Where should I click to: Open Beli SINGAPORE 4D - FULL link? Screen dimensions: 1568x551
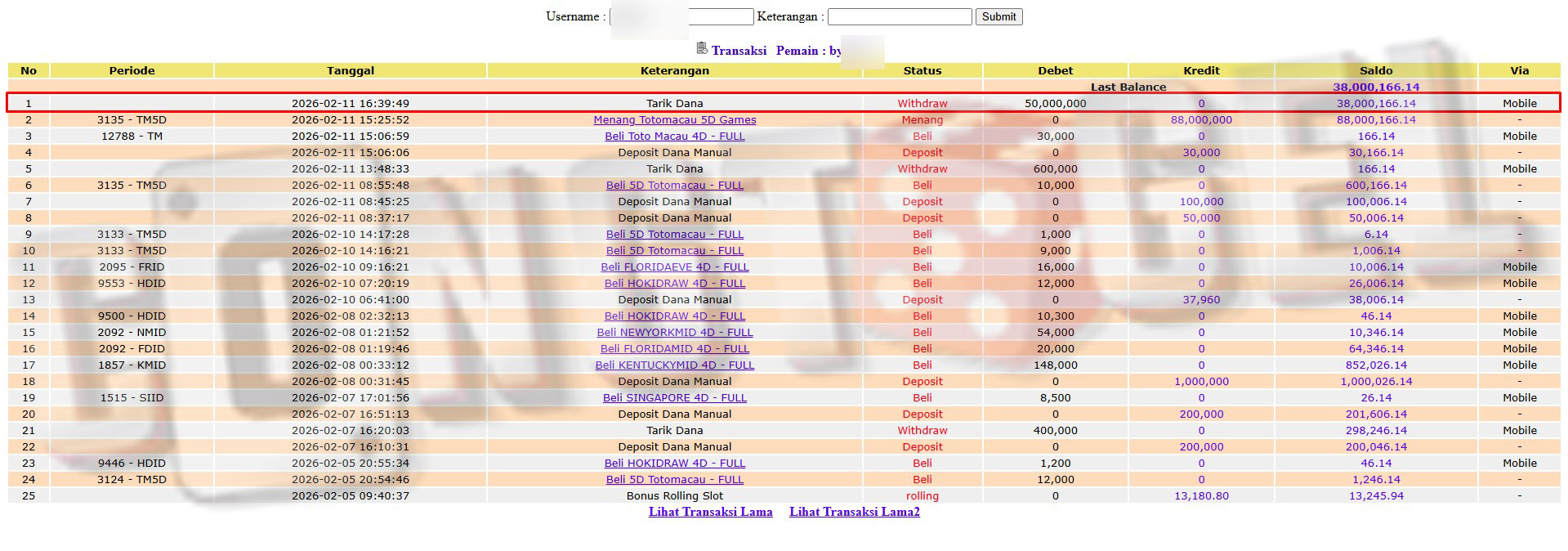pyautogui.click(x=674, y=398)
